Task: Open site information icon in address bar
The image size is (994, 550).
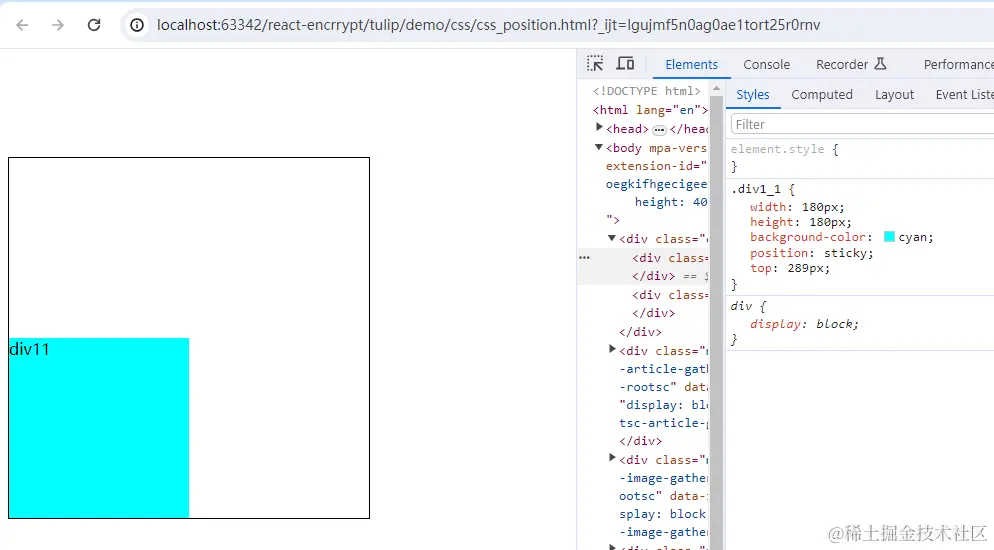Action: coord(137,25)
